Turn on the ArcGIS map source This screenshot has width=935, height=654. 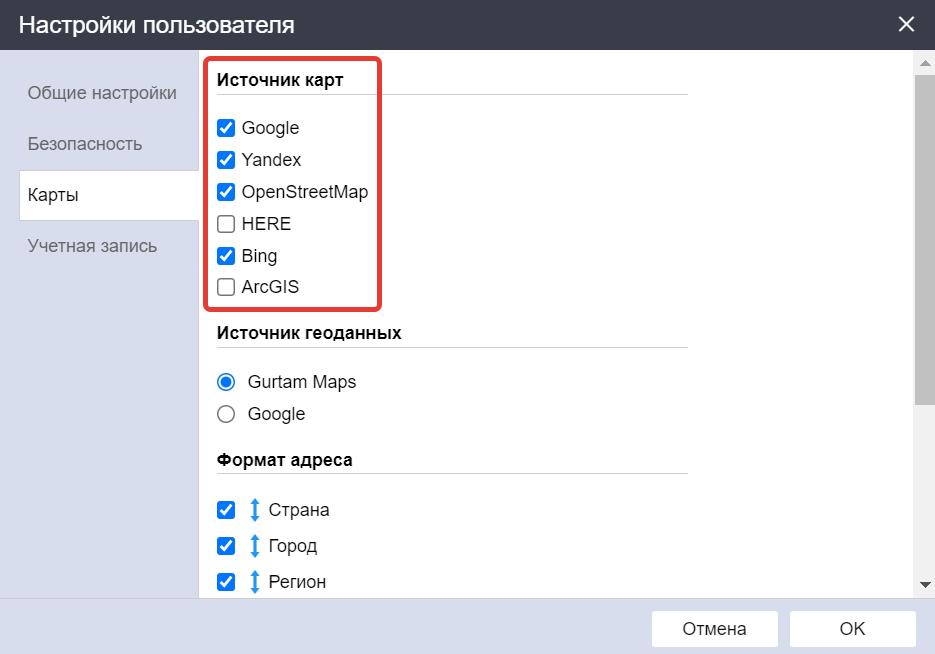tap(226, 287)
